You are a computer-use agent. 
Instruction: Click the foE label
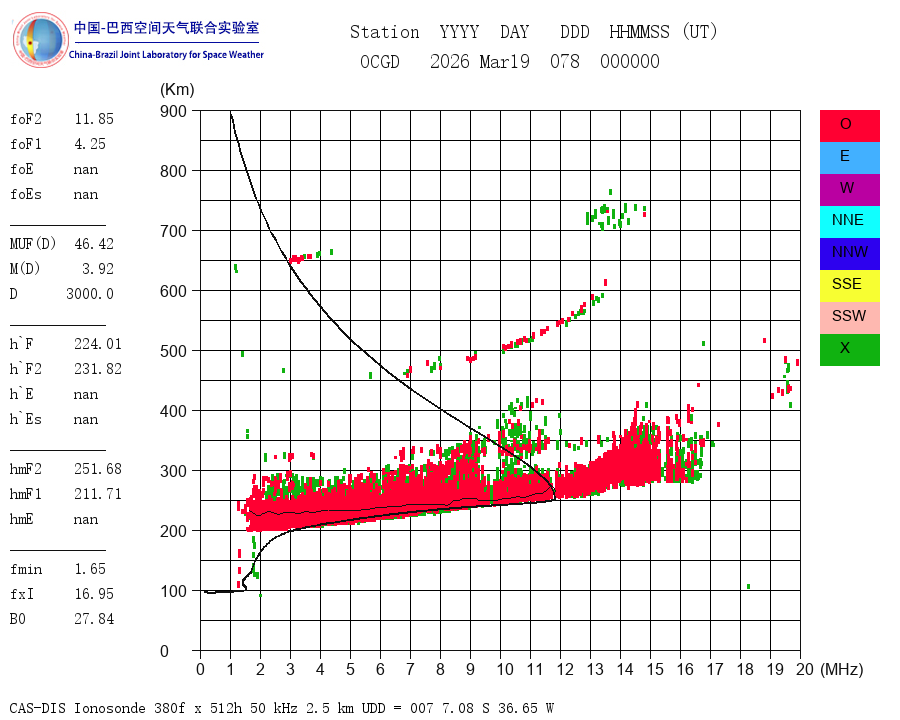pos(22,169)
